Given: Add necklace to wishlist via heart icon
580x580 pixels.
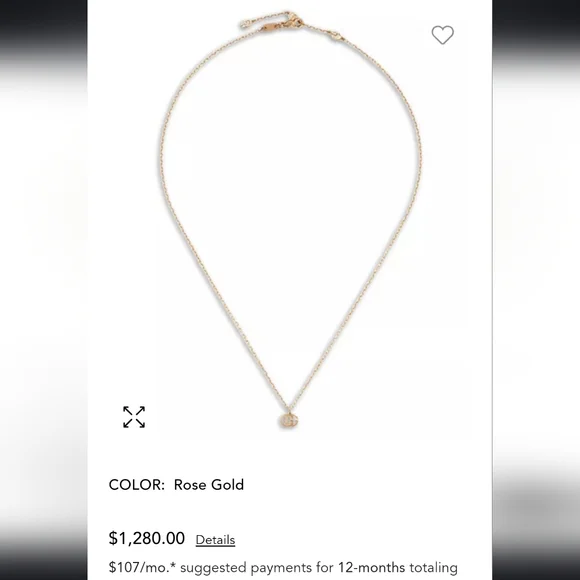Looking at the screenshot, I should (442, 35).
